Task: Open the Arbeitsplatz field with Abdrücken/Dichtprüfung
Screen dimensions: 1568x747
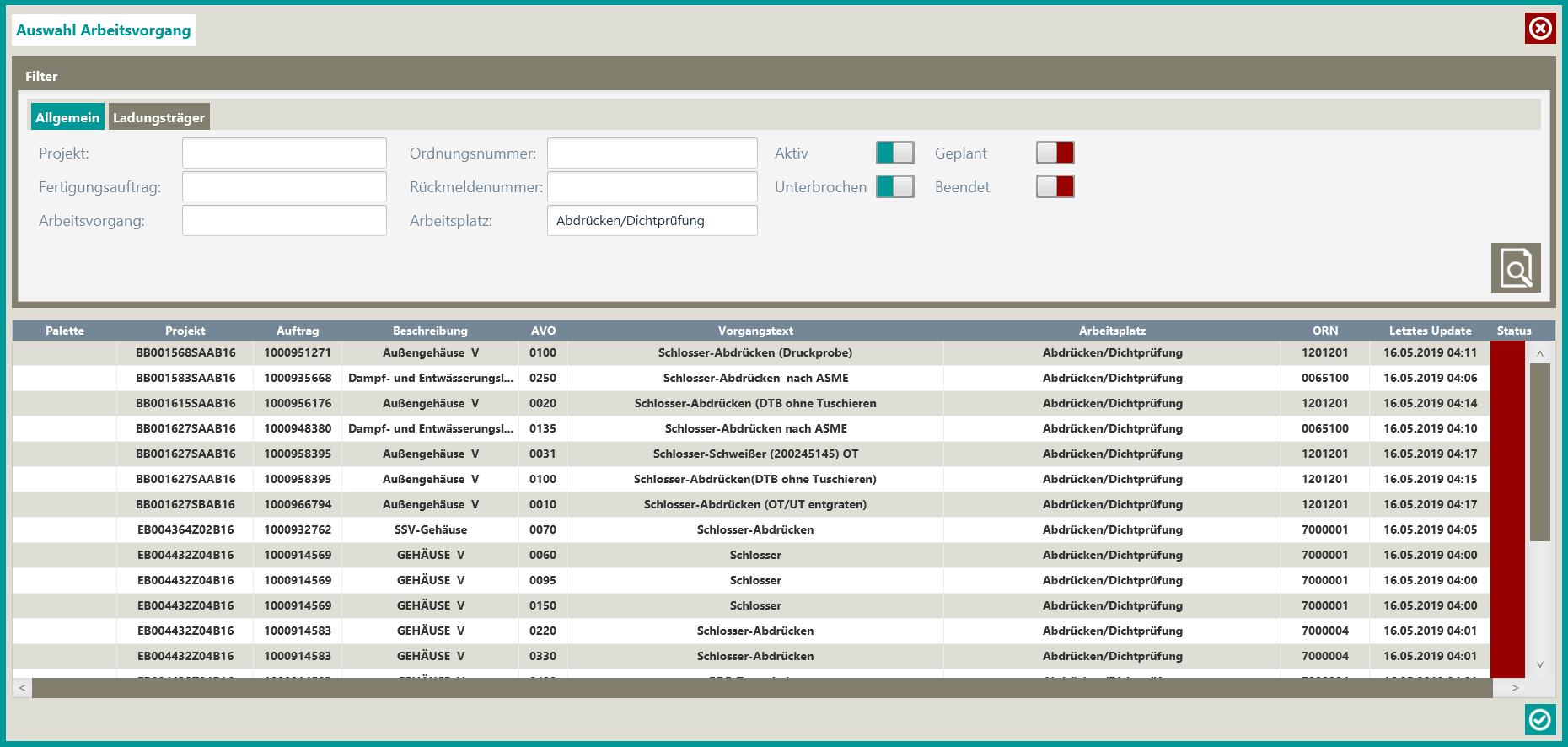Action: [x=652, y=221]
